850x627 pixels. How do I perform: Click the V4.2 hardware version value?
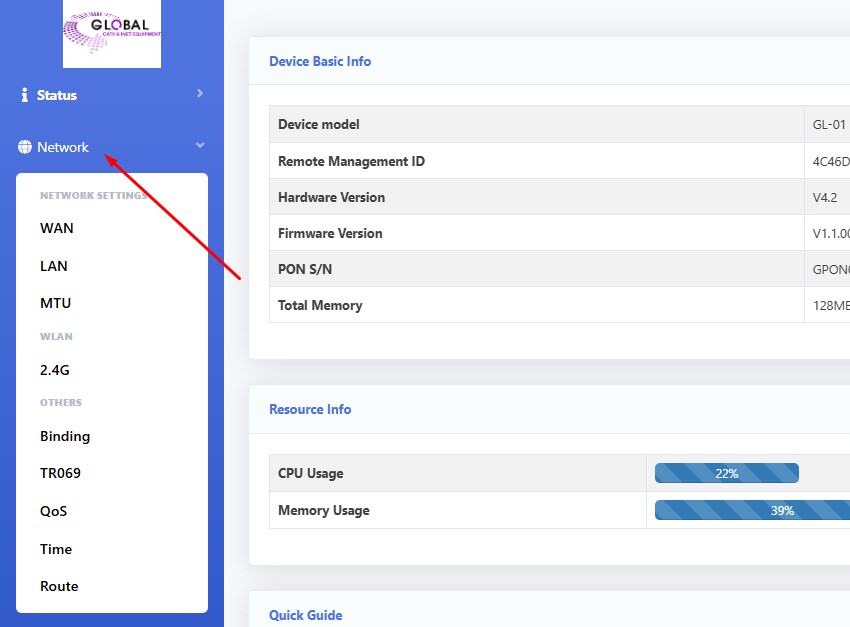825,197
